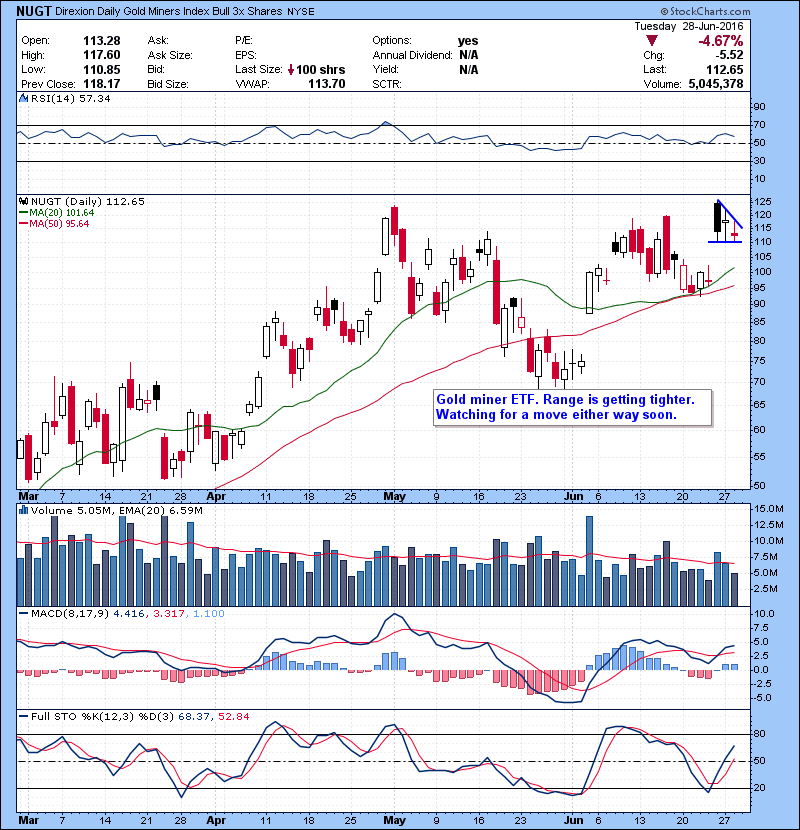Image resolution: width=800 pixels, height=830 pixels.
Task: Click the VWAP value 113.70
Action: click(x=327, y=84)
